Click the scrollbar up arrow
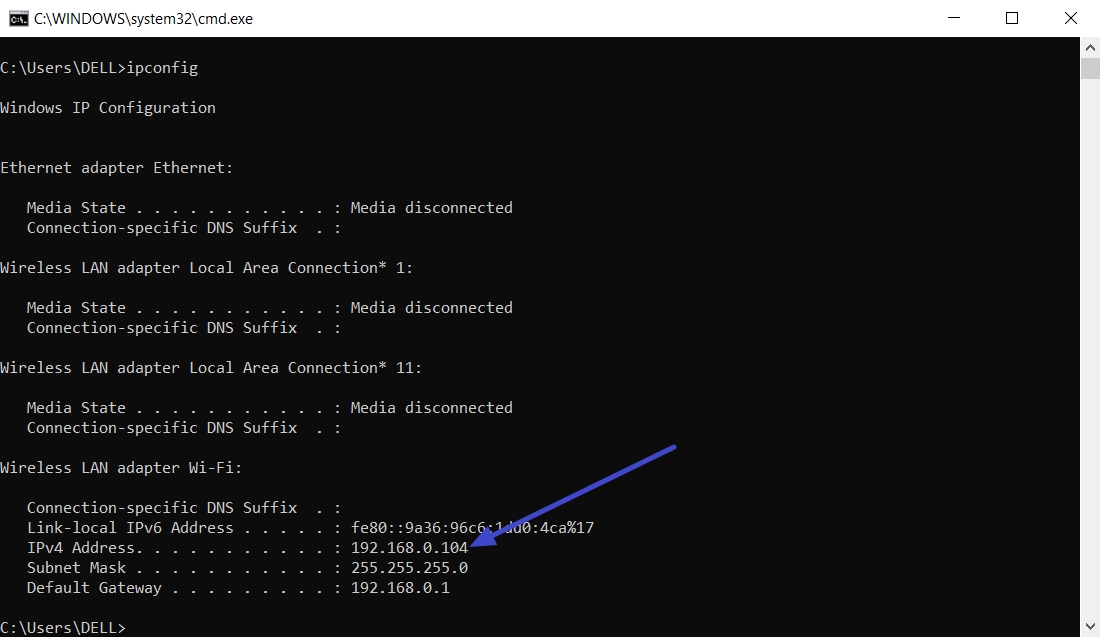This screenshot has width=1100, height=637. [1089, 48]
